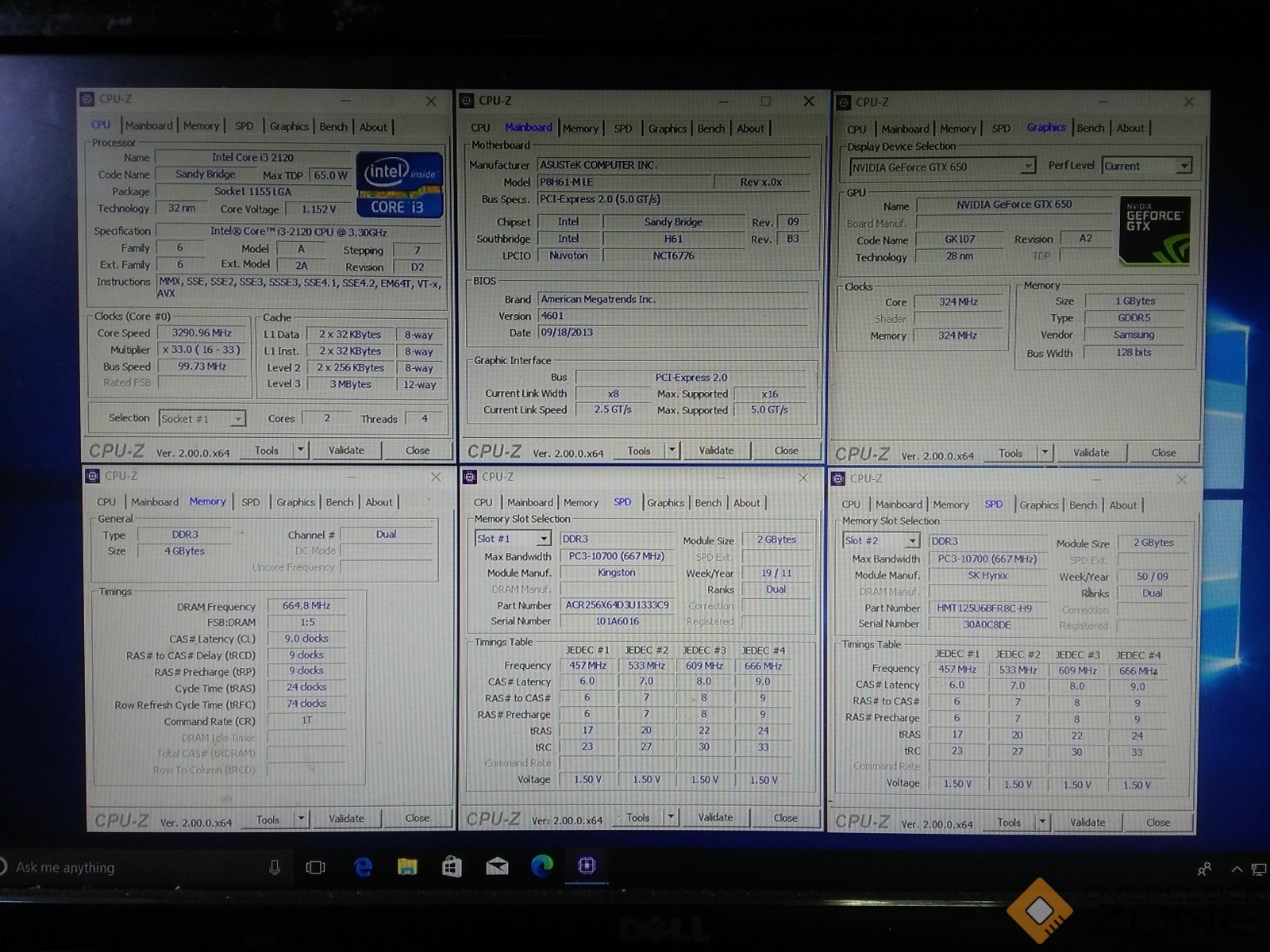Click CPU-Z title icon of Graphics window

843,102
